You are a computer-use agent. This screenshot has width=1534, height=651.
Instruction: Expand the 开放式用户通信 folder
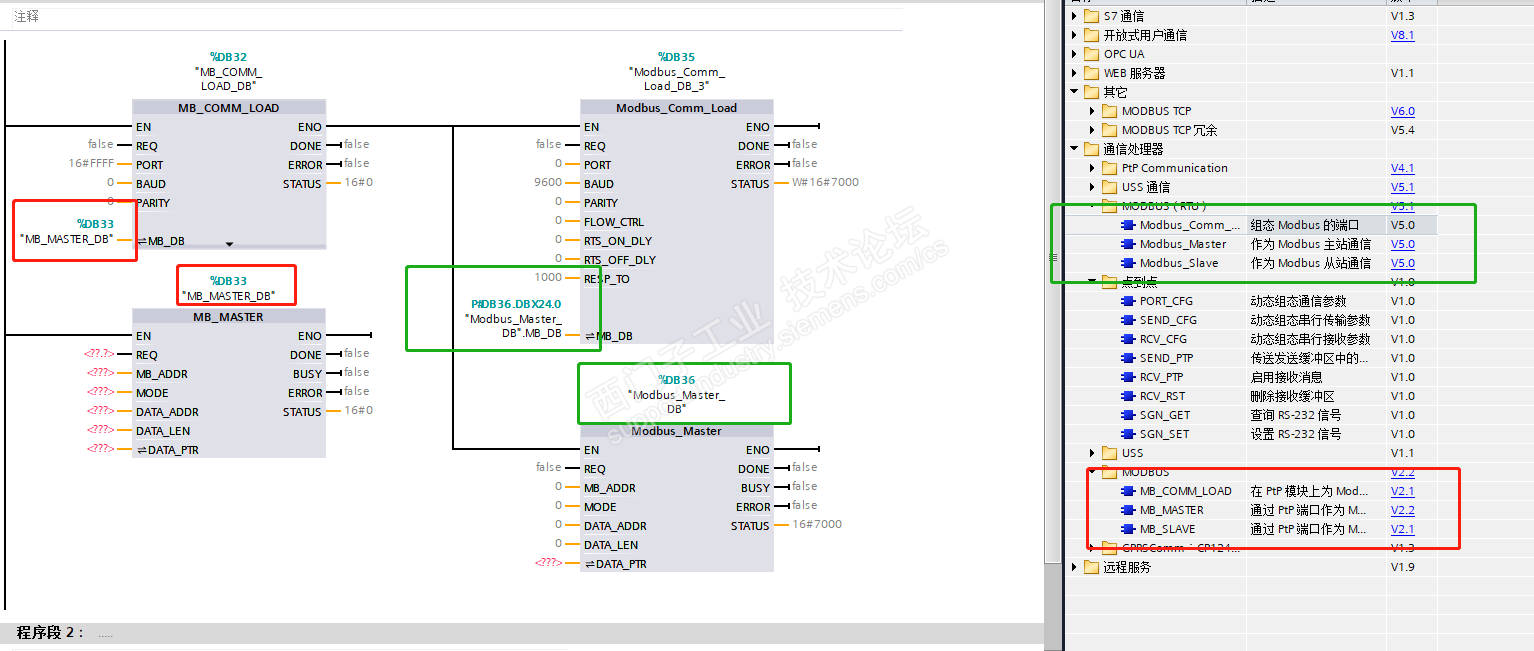[x=1075, y=35]
